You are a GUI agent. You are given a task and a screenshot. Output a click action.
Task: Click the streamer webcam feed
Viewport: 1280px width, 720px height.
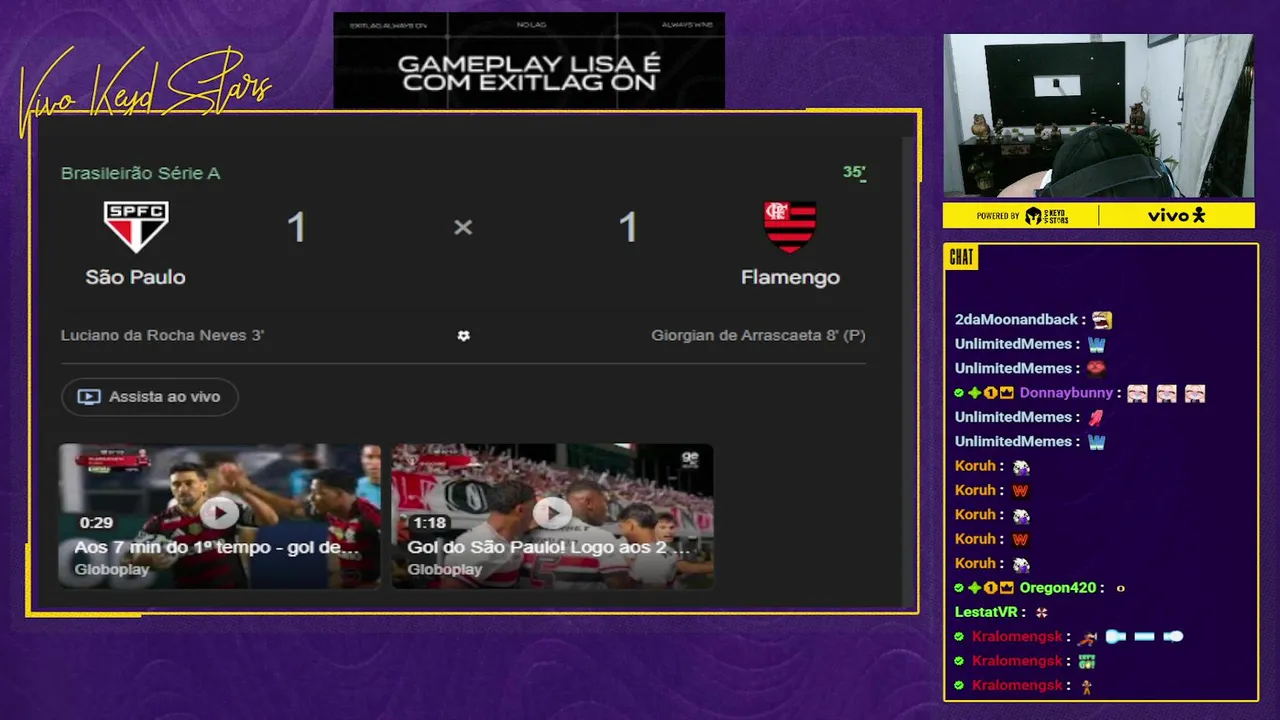(x=1098, y=116)
